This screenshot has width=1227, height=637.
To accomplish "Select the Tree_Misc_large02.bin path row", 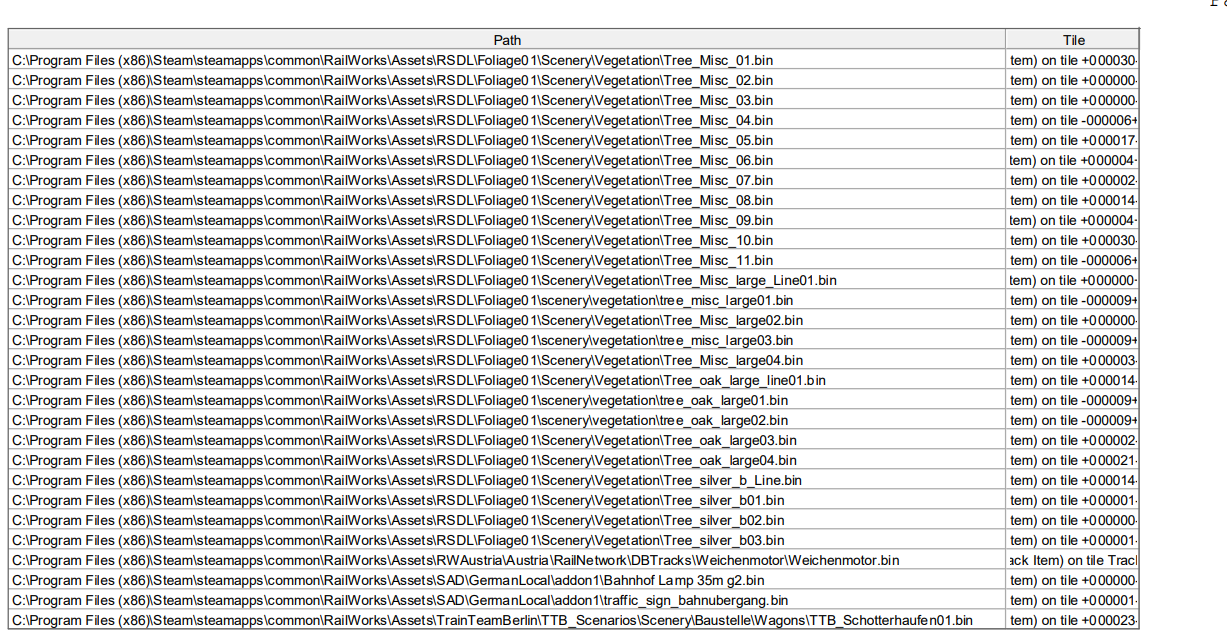I will click(x=507, y=320).
